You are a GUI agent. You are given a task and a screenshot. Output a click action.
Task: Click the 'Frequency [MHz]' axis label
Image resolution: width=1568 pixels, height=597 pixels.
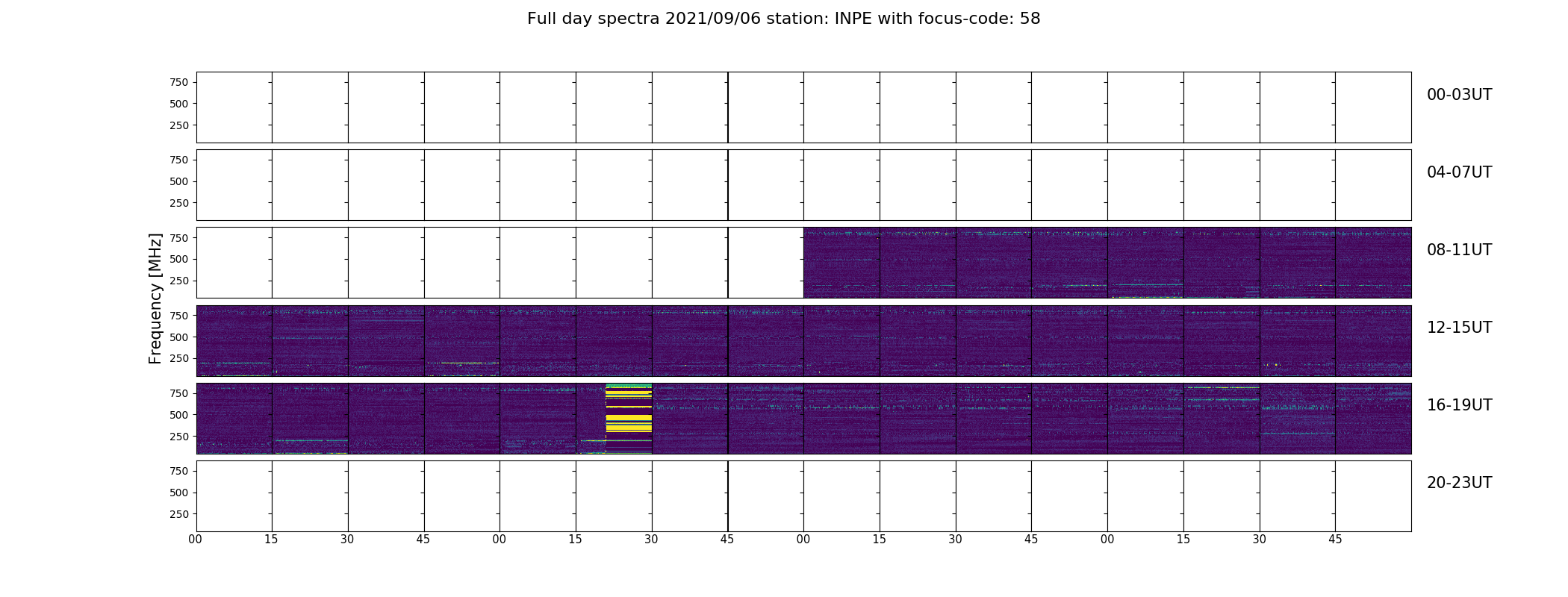click(155, 298)
